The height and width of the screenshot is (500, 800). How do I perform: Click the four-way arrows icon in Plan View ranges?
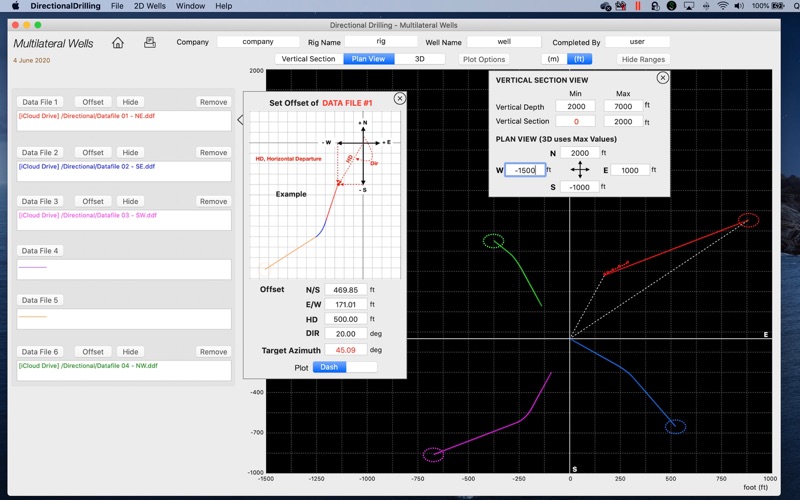click(580, 170)
